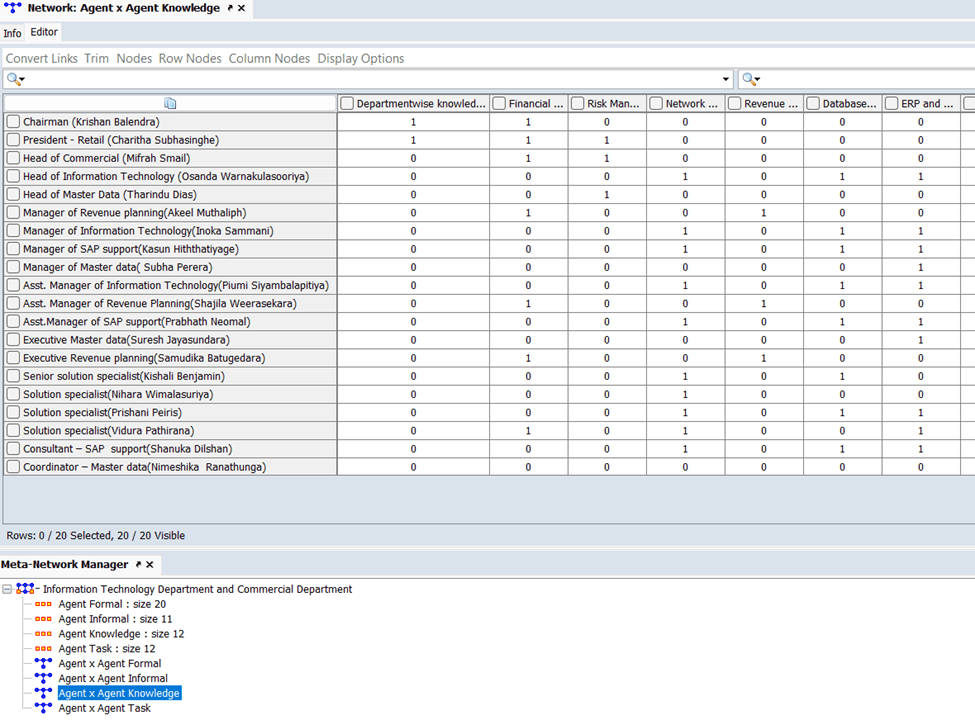
Task: Close the Network: Agent x Agent Knowledge panel
Action: (x=242, y=8)
